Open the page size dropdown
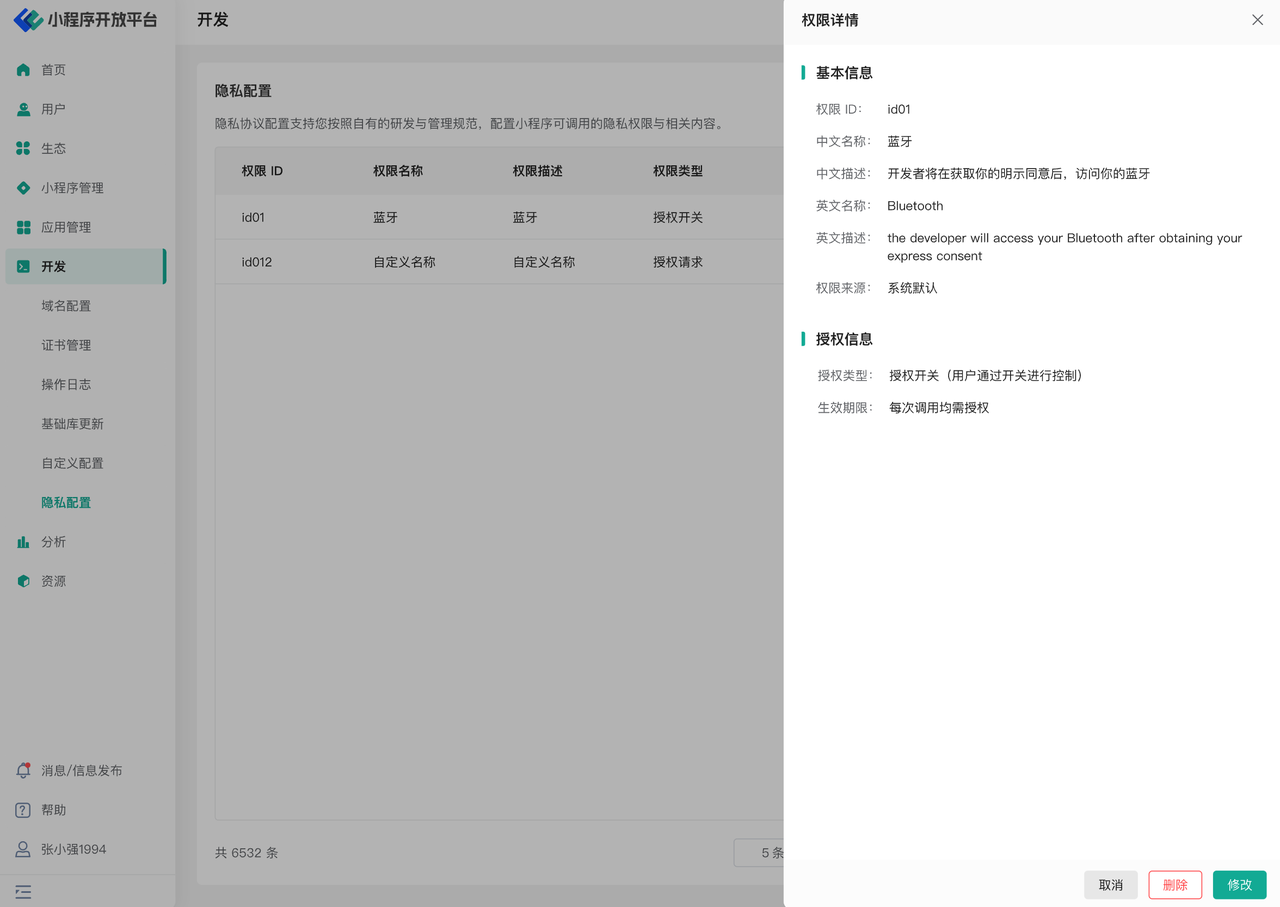Image resolution: width=1280 pixels, height=907 pixels. point(760,853)
